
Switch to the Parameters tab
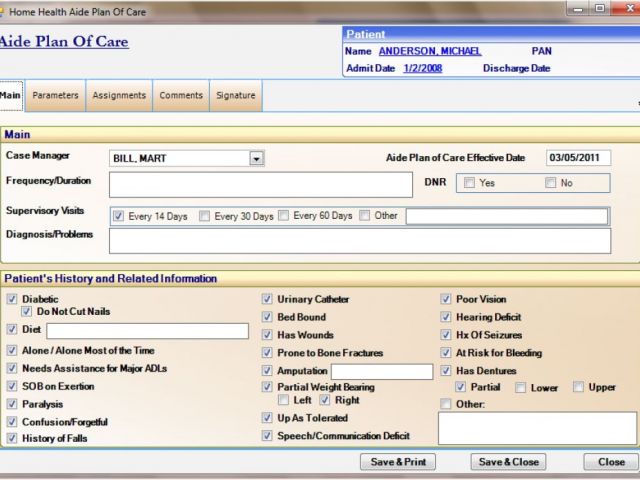55,96
